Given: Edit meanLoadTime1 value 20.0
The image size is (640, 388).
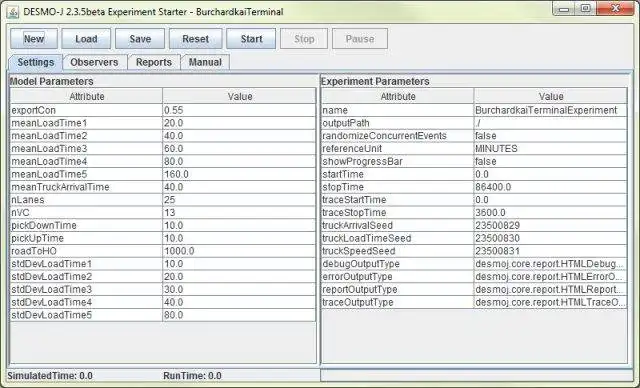Looking at the screenshot, I should point(239,123).
